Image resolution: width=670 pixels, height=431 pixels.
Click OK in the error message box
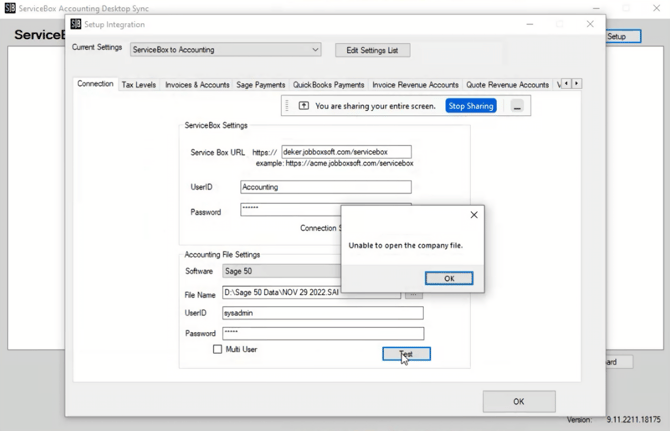(449, 279)
